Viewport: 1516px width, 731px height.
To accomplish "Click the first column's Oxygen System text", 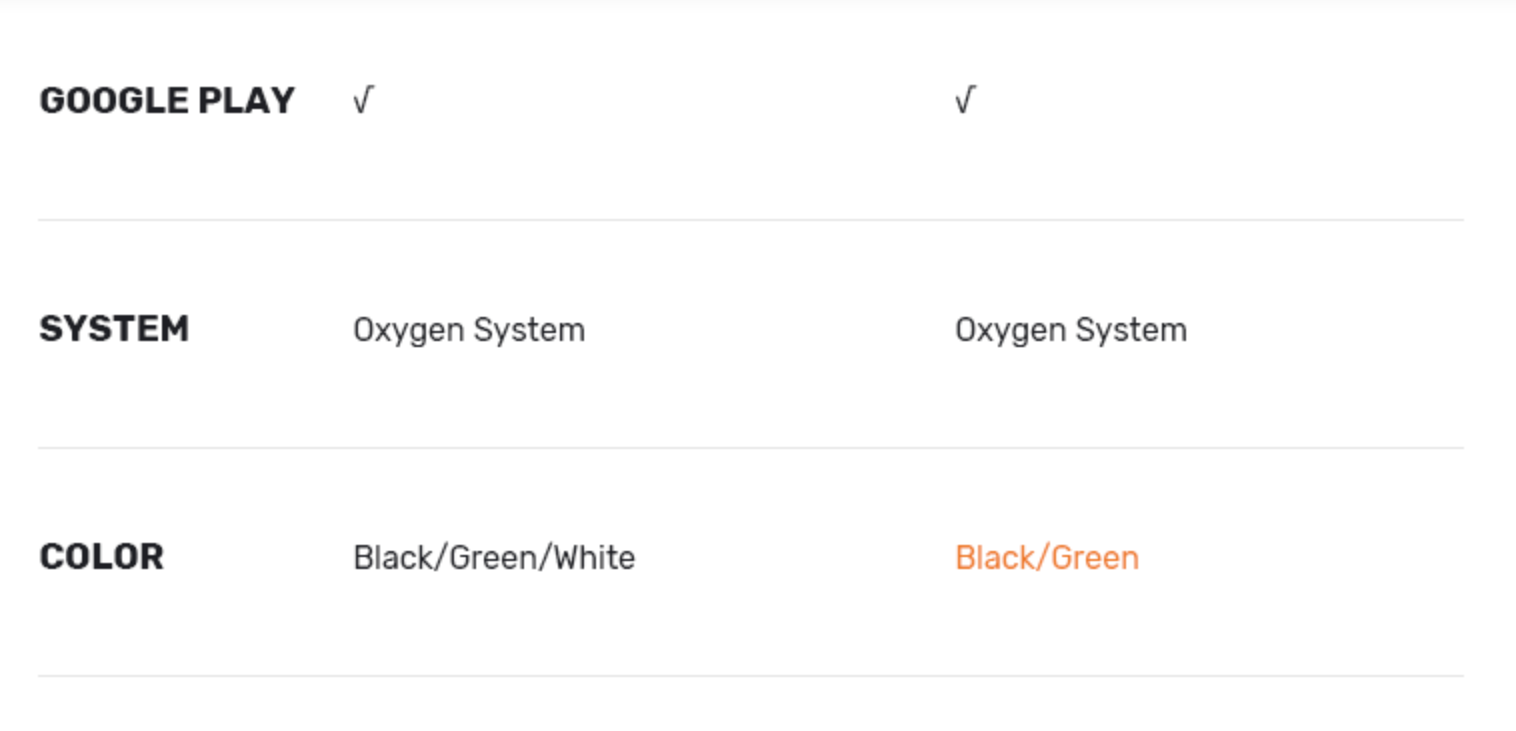I will click(x=469, y=330).
